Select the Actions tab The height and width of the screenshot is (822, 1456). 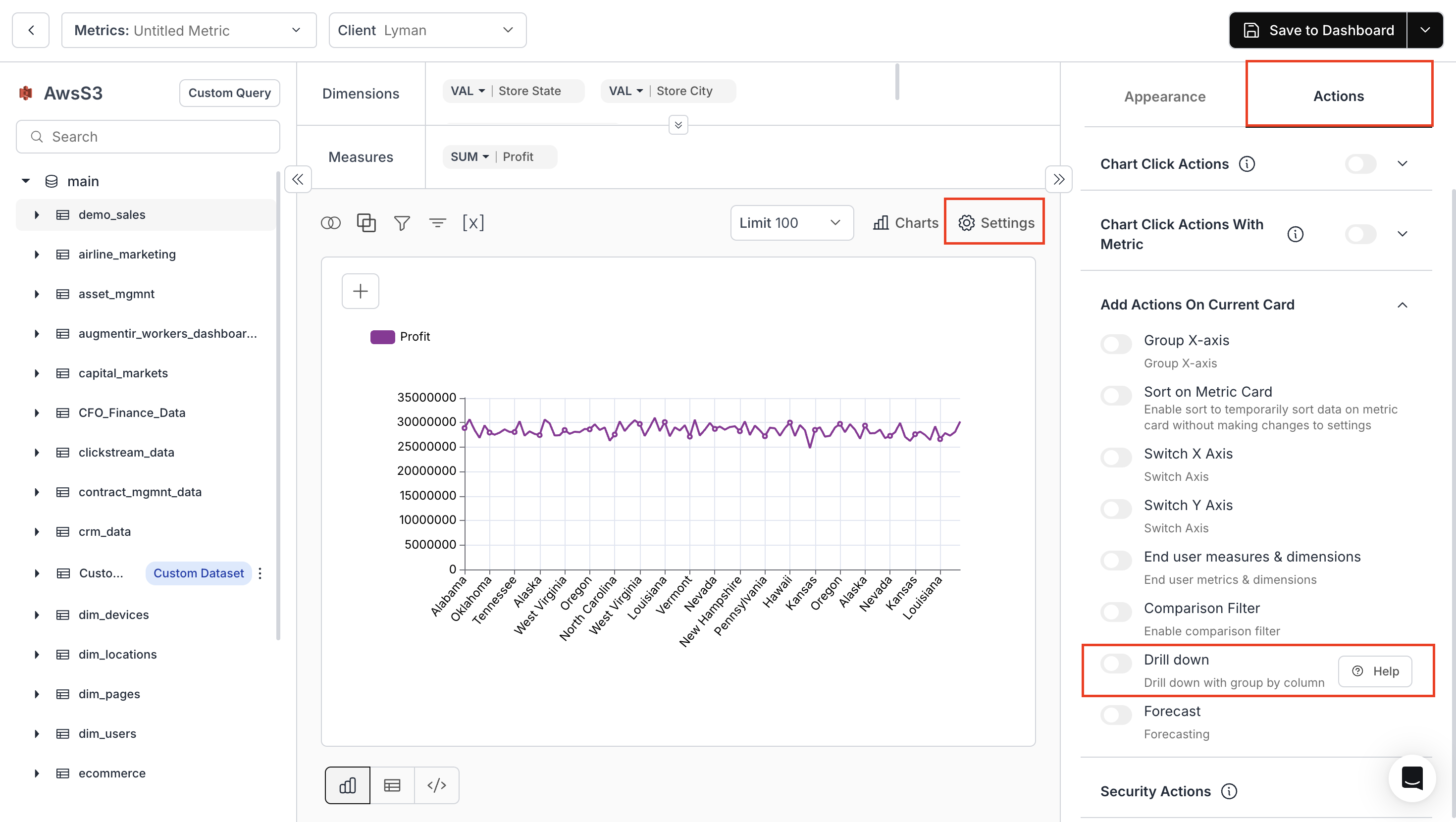1338,96
